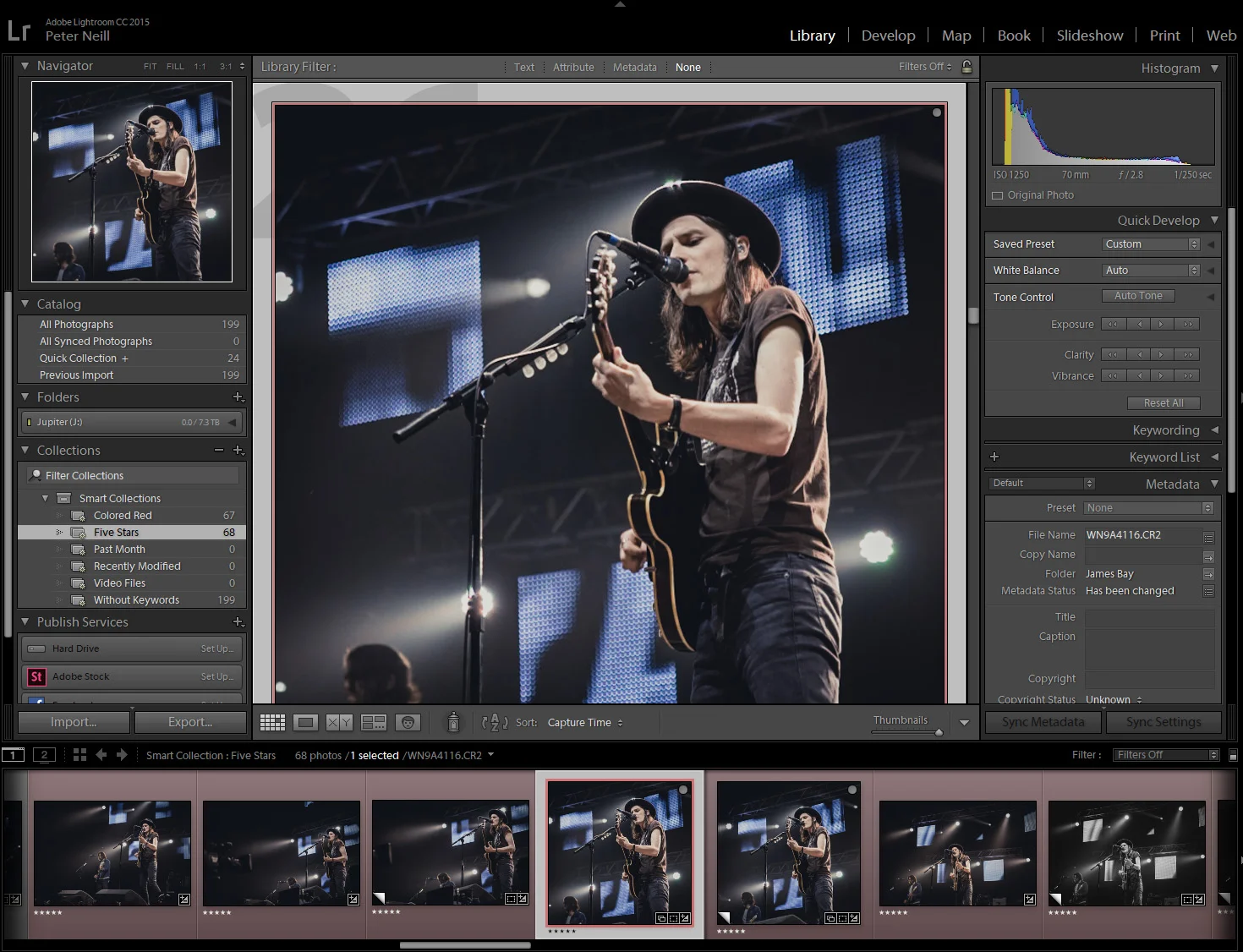
Task: Open People view face icon
Action: [x=408, y=722]
